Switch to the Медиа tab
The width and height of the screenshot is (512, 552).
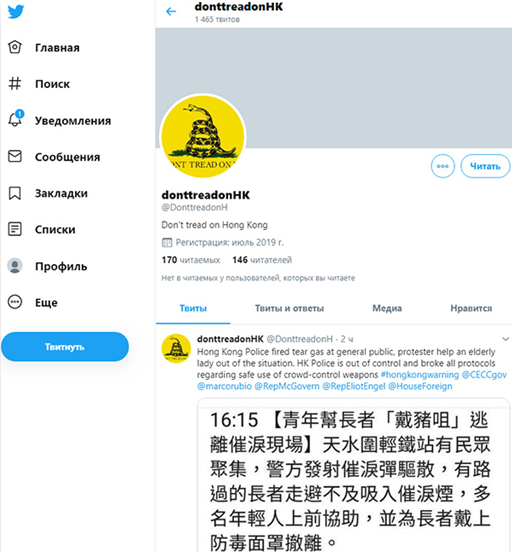pos(387,308)
